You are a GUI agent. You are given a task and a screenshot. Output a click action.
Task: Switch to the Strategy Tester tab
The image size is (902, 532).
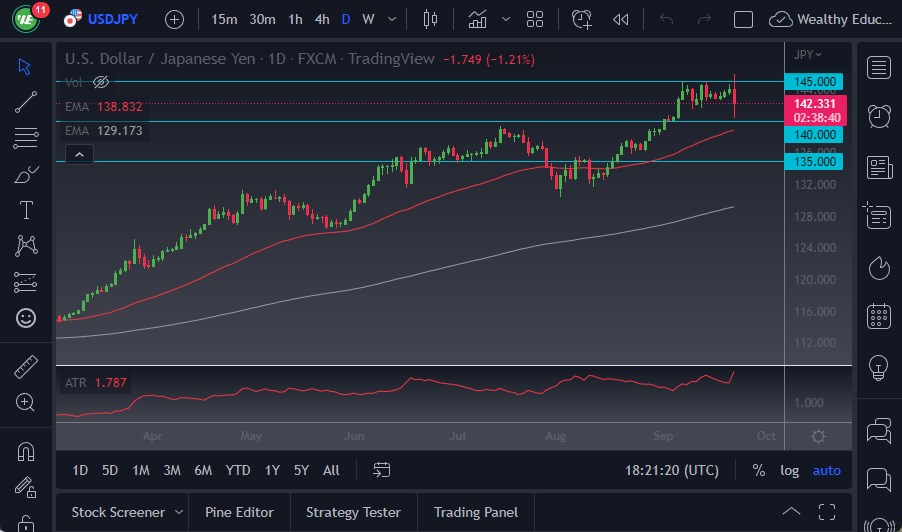tap(353, 512)
